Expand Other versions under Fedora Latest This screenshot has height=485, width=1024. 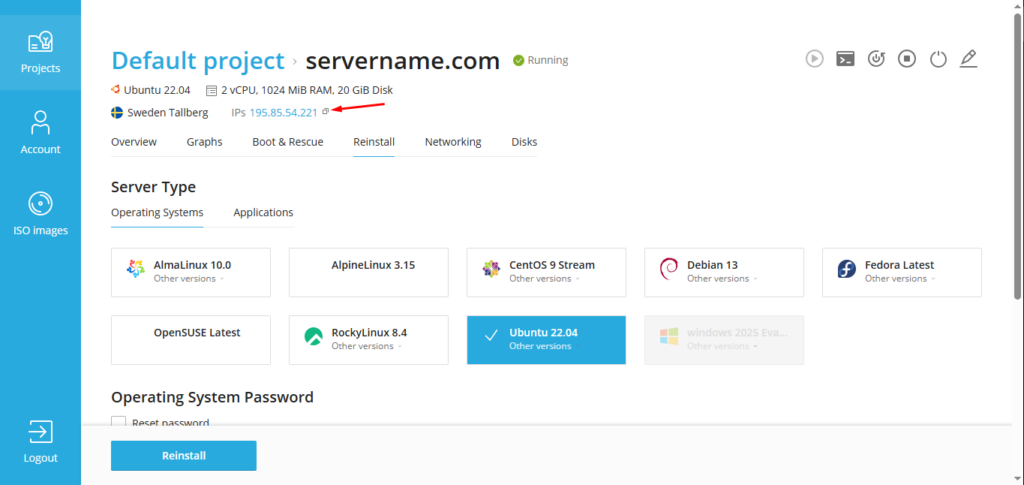tap(899, 279)
